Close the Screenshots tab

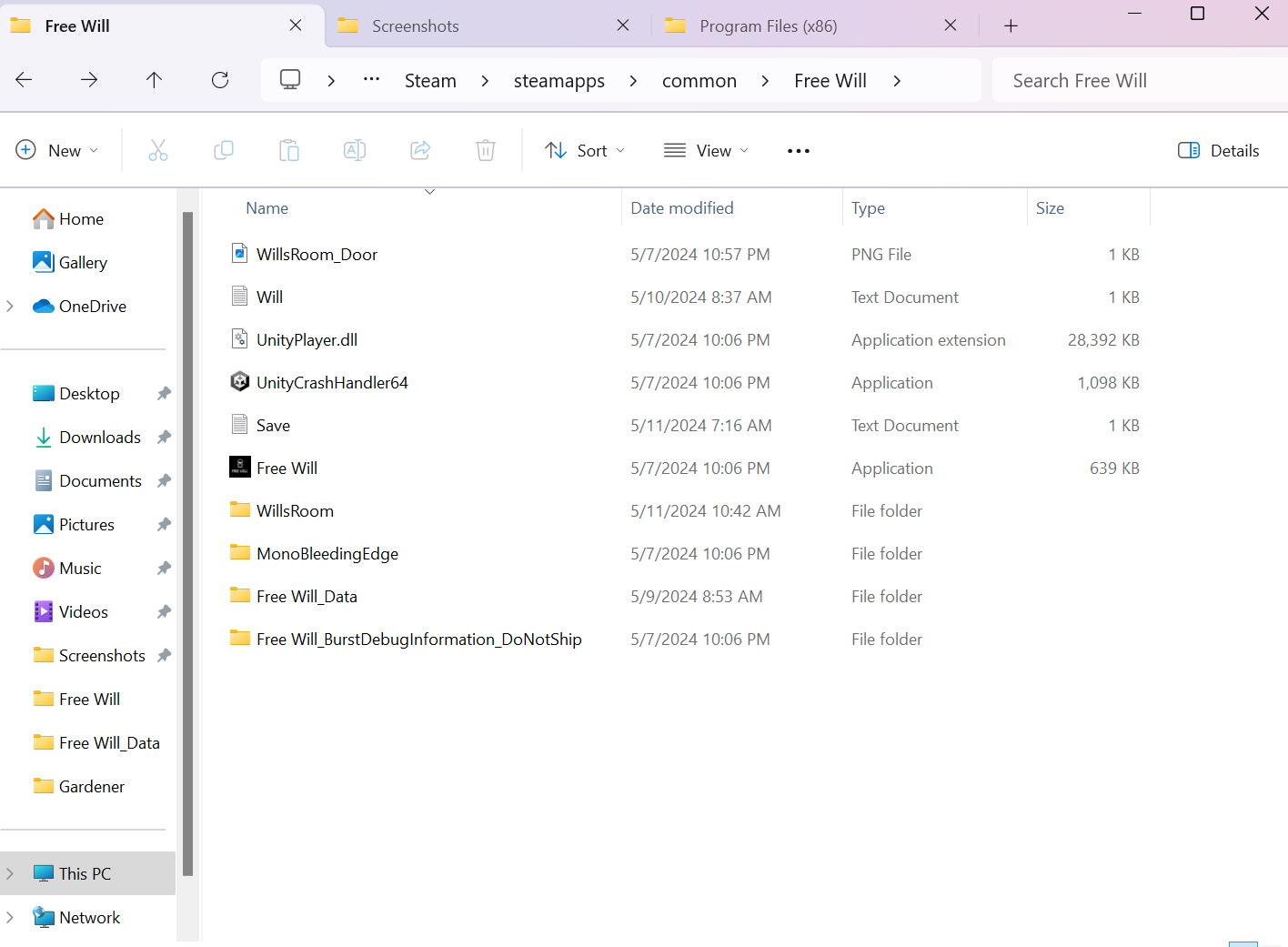coord(623,25)
